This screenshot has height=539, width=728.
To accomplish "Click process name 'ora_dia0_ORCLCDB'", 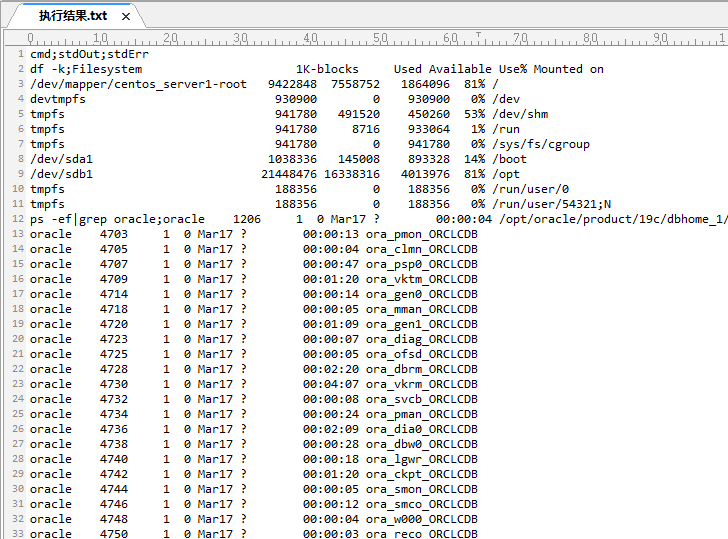I will coord(422,429).
